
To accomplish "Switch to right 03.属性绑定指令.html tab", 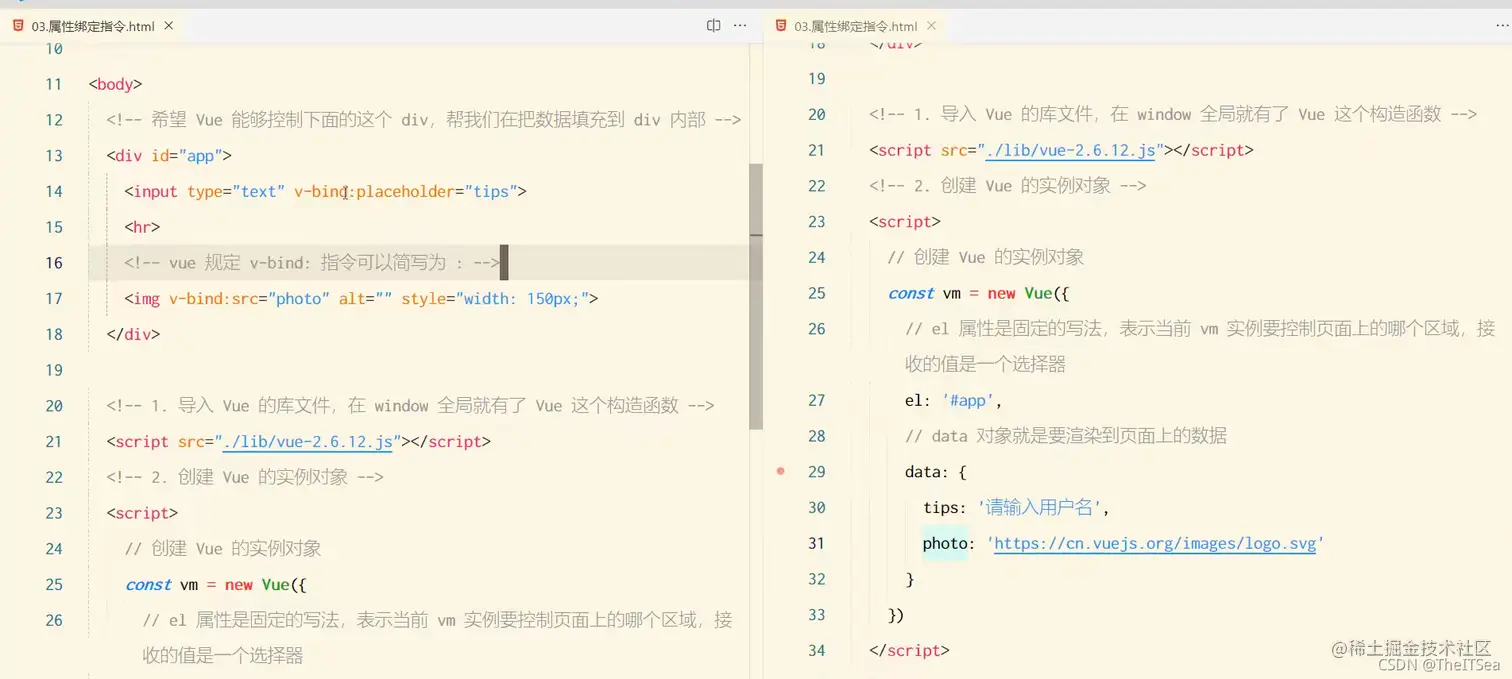I will (x=856, y=27).
